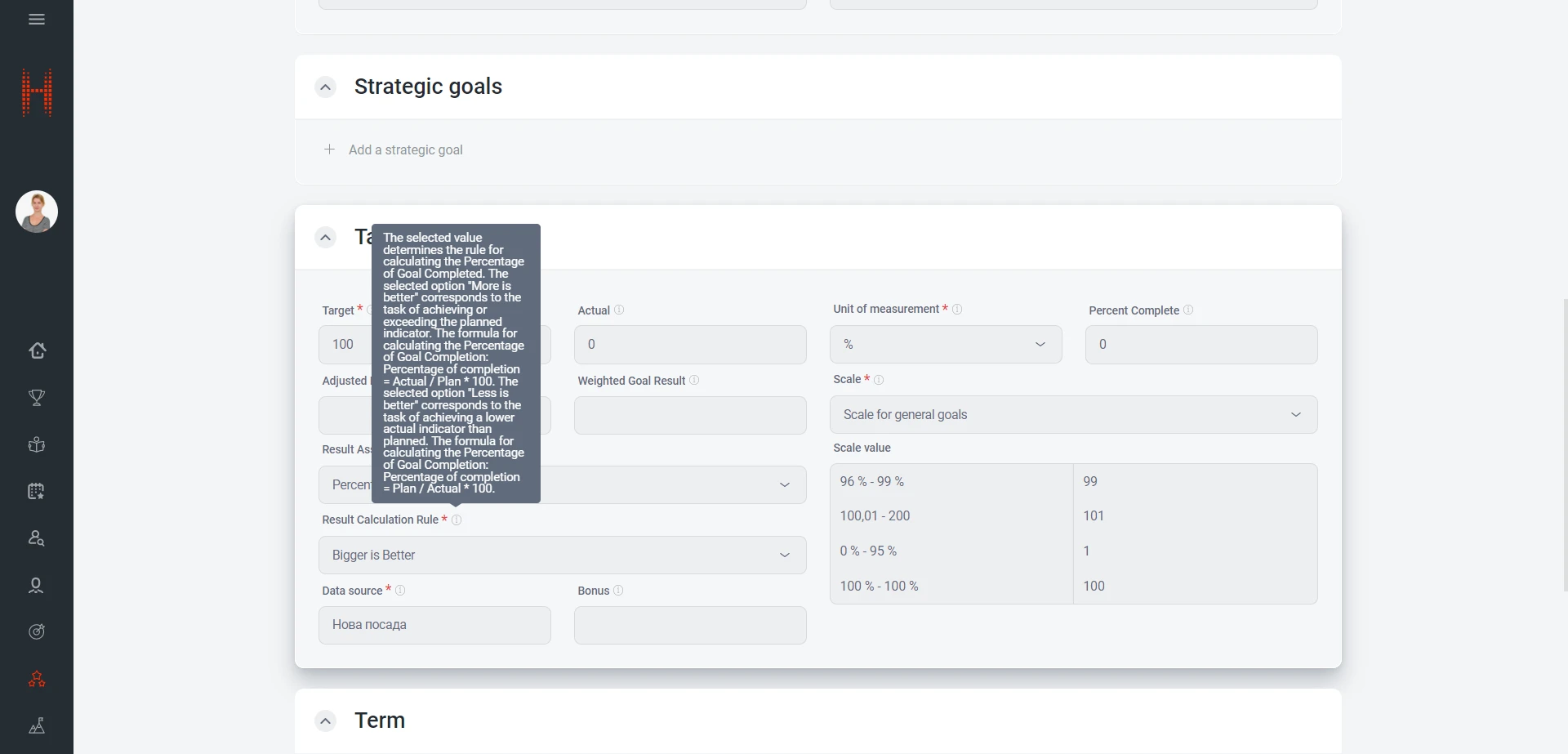The image size is (1568, 754).
Task: Open the person search icon
Action: (x=37, y=538)
